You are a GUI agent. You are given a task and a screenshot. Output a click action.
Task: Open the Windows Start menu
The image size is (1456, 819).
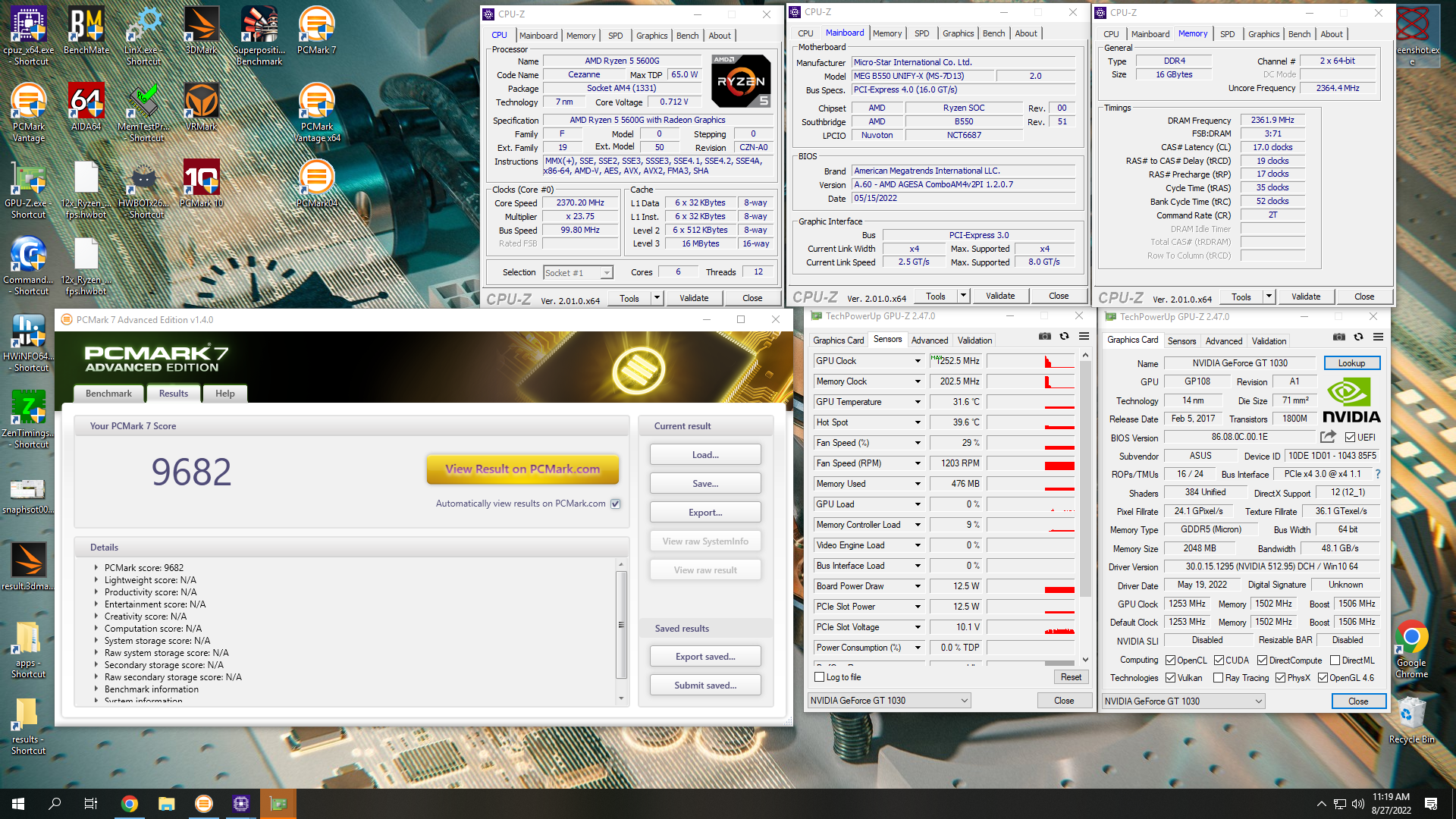[x=18, y=804]
